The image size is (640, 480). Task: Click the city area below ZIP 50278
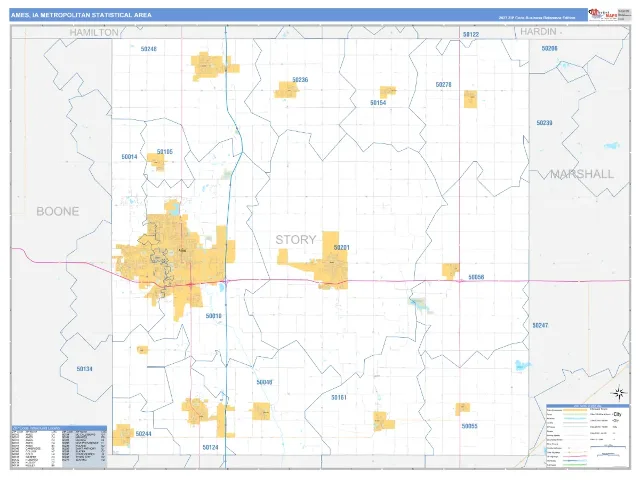470,99
